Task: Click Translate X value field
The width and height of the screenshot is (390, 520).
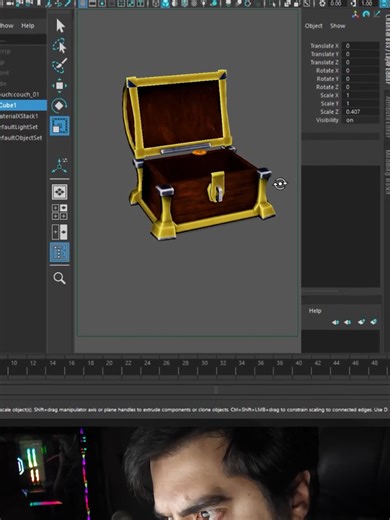Action: [361, 46]
